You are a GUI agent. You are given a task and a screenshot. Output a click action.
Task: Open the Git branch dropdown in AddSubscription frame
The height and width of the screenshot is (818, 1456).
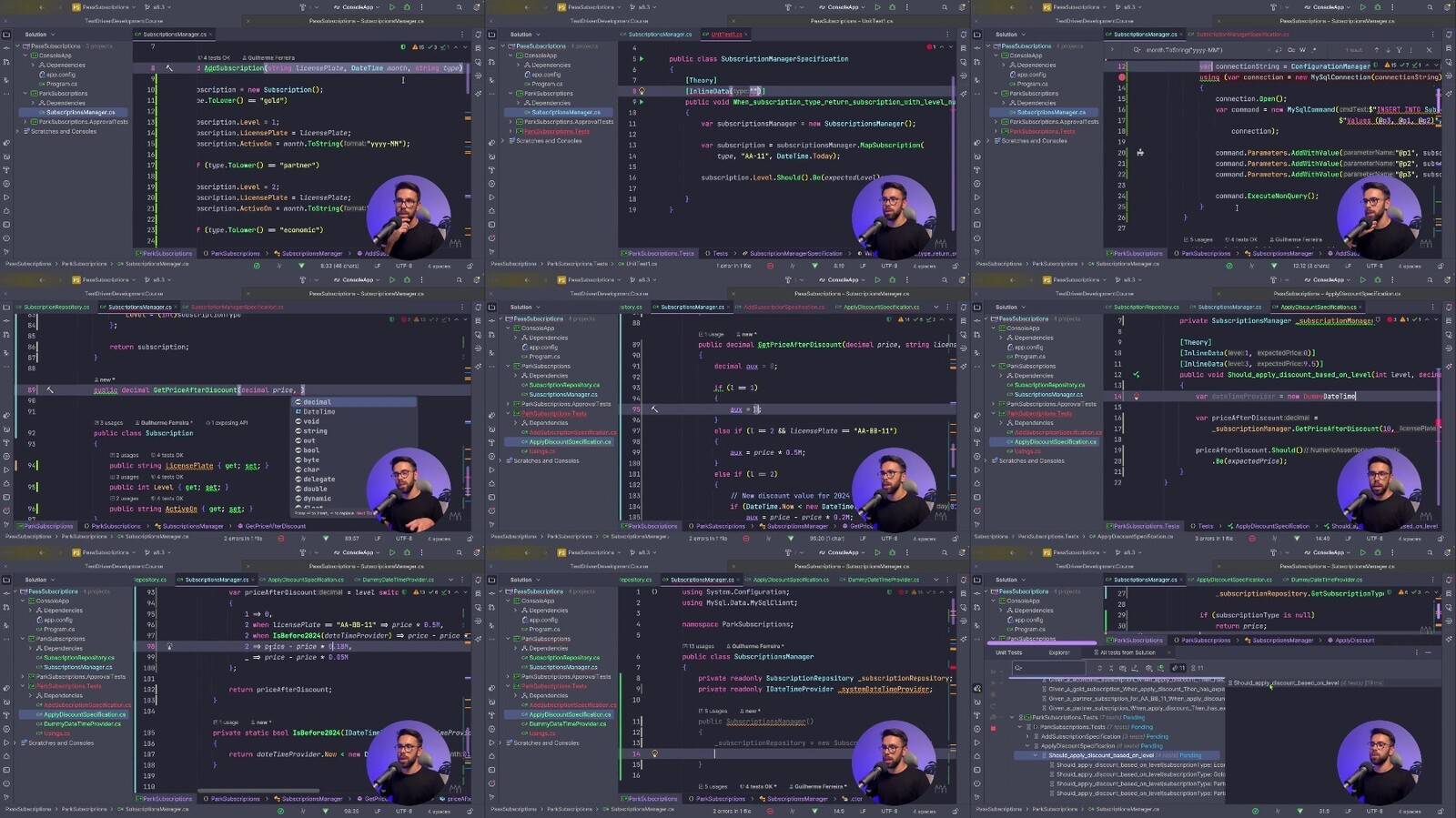pos(158,7)
